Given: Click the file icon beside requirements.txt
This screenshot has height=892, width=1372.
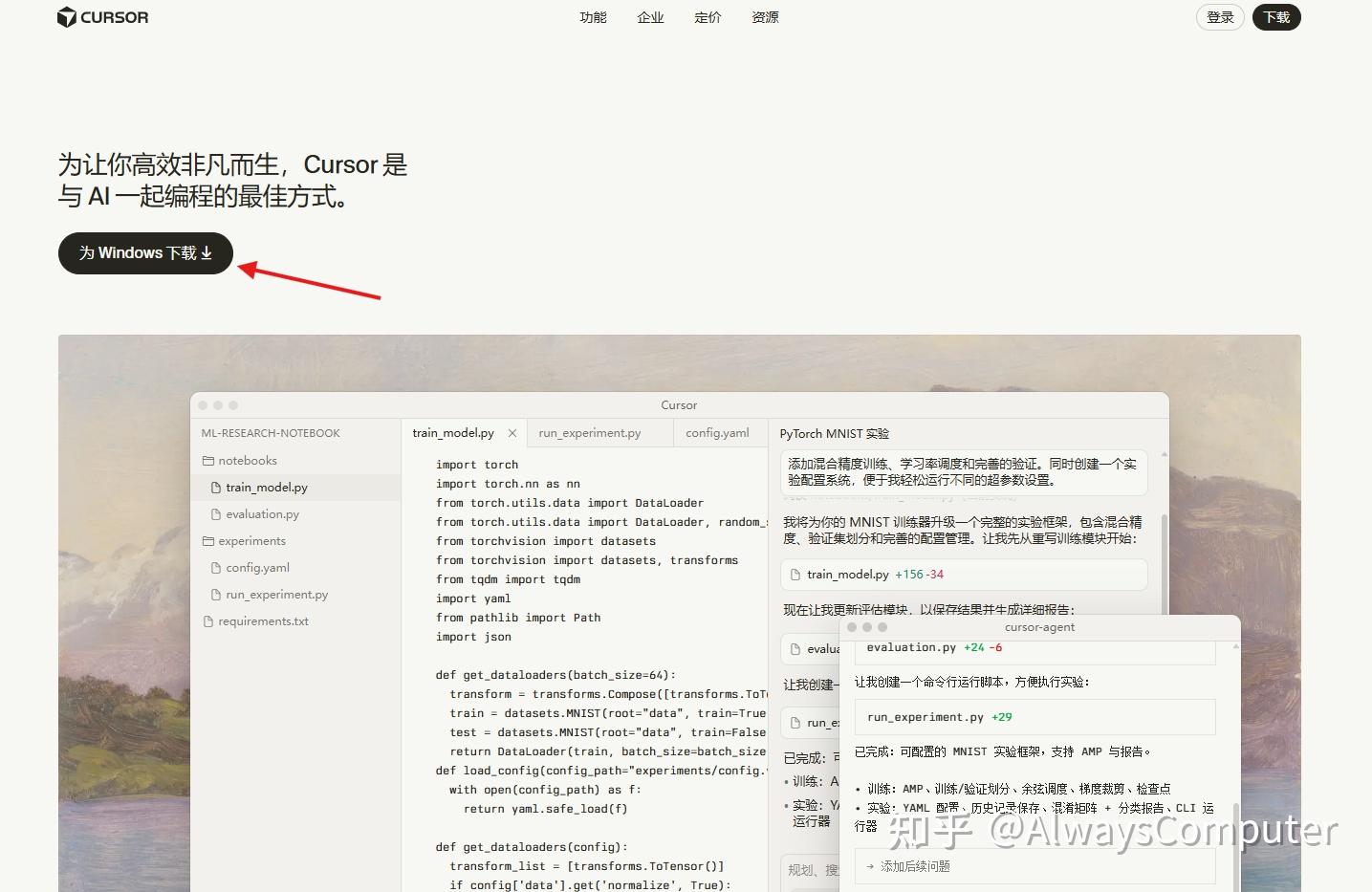Looking at the screenshot, I should 208,621.
